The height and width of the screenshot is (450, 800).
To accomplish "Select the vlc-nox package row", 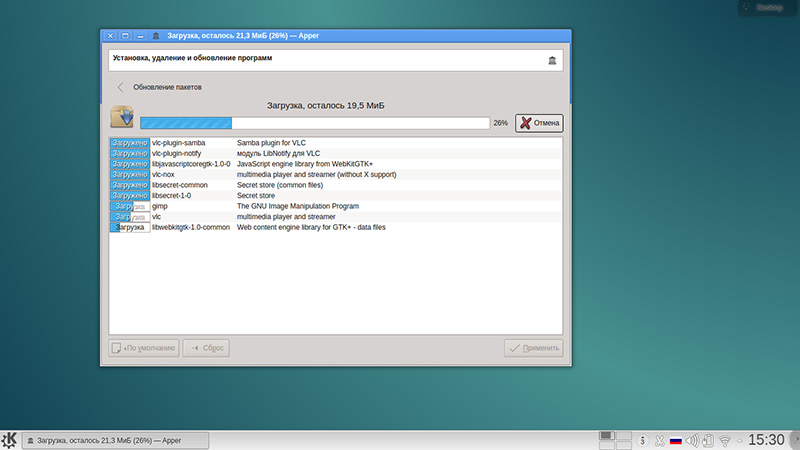I will click(335, 174).
